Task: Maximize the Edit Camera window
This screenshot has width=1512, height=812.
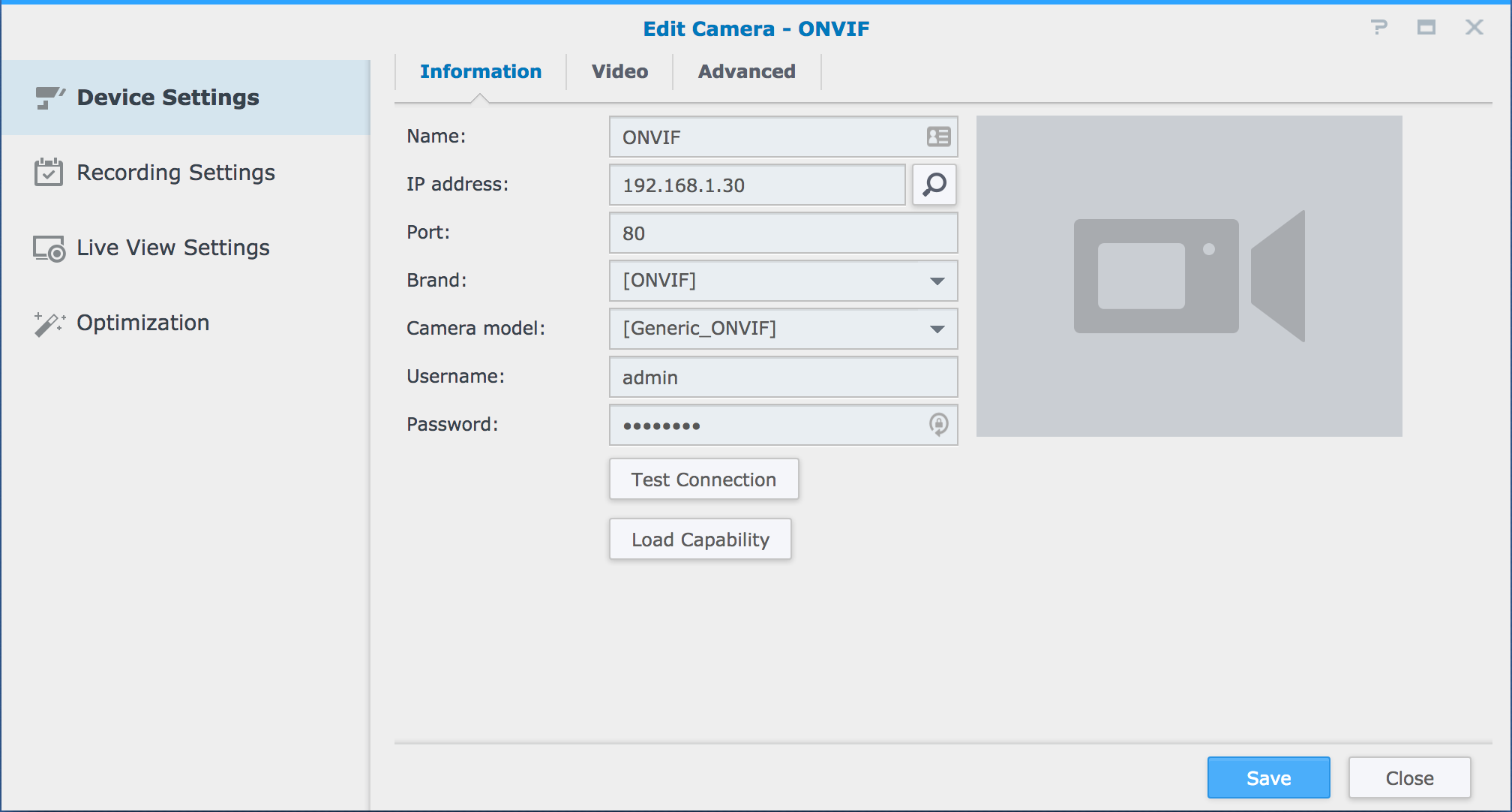Action: tap(1426, 28)
